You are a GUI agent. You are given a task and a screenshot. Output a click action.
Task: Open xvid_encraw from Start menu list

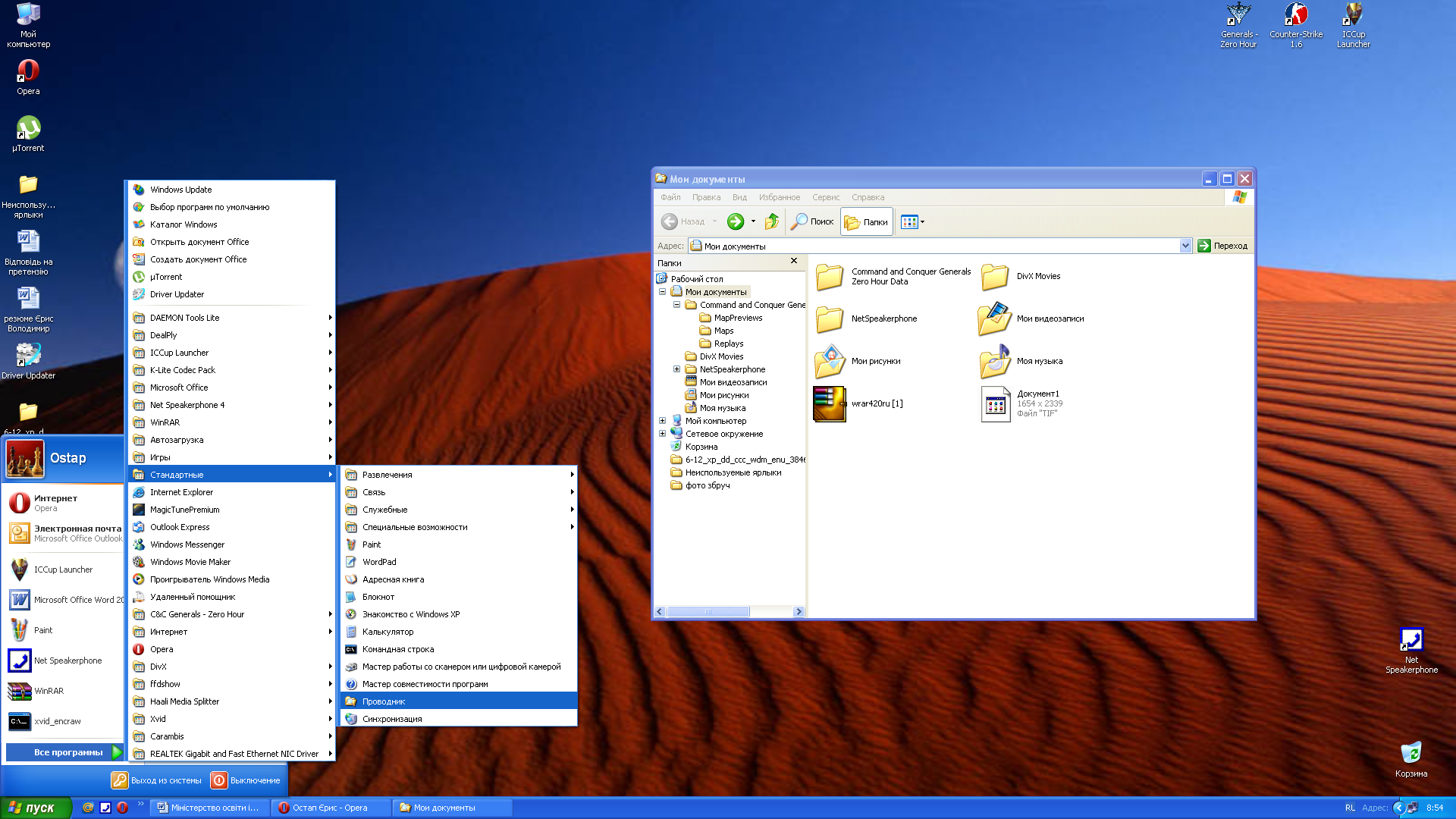click(x=64, y=721)
